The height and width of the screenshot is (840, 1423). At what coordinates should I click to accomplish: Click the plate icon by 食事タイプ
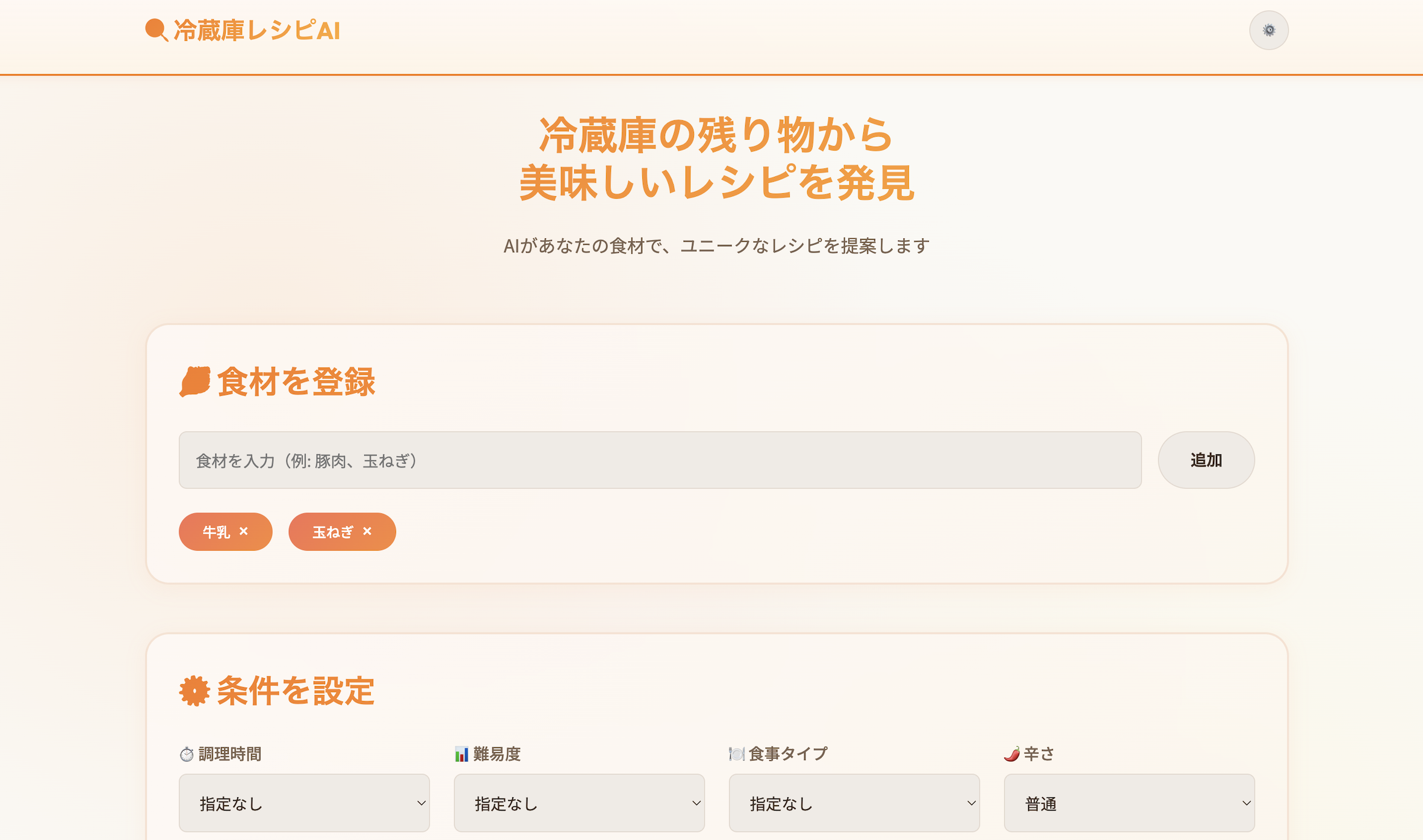point(736,754)
